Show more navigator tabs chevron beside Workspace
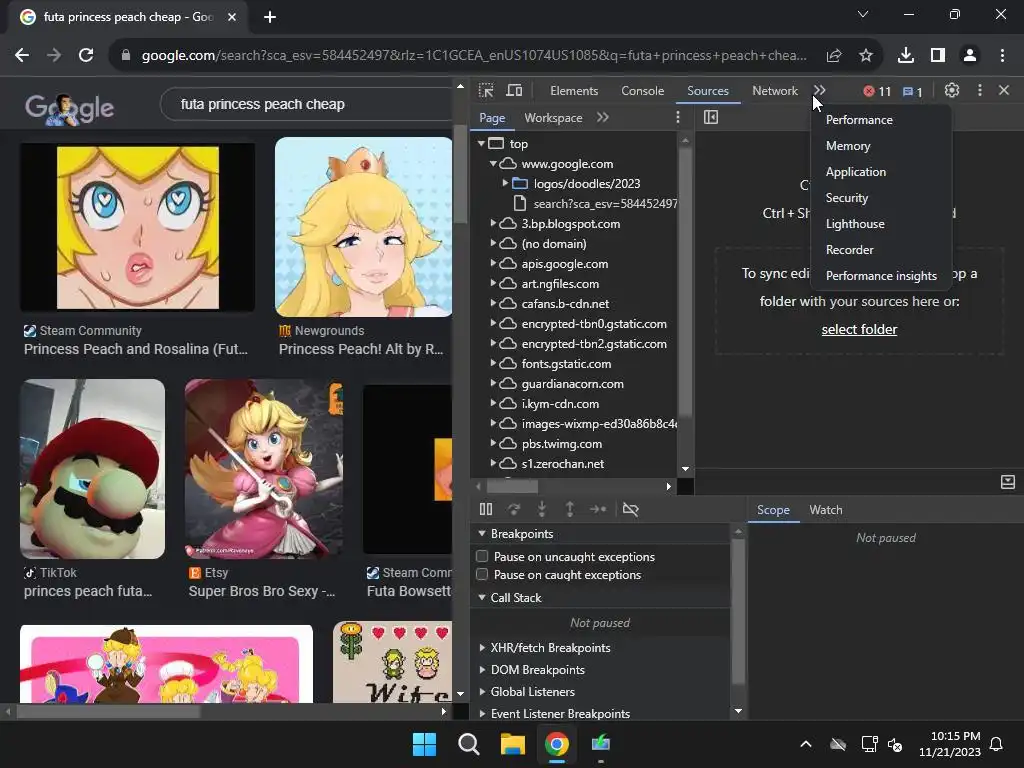The width and height of the screenshot is (1024, 768). pos(602,117)
